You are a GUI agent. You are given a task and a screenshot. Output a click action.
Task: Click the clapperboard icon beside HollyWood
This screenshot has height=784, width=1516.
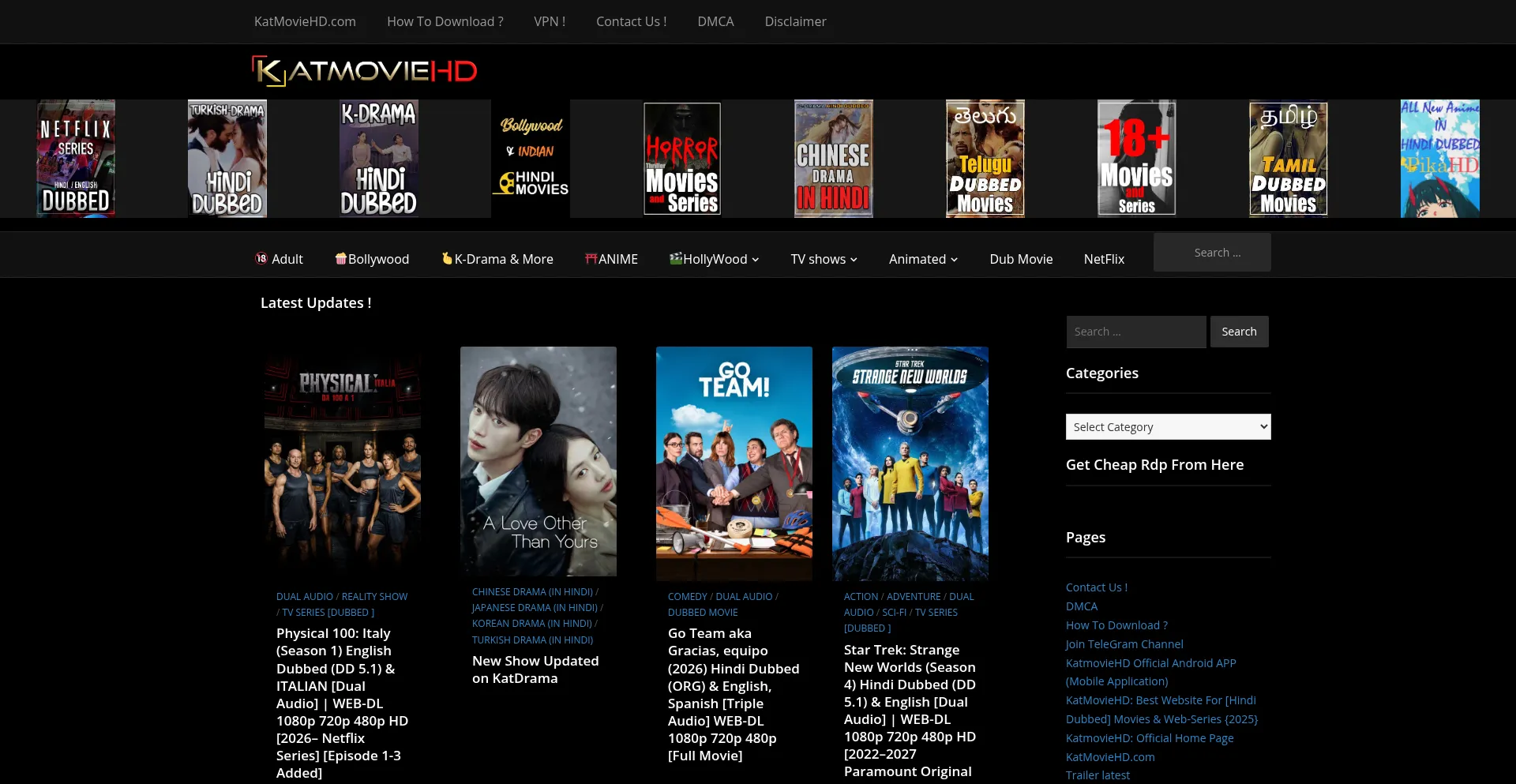676,258
